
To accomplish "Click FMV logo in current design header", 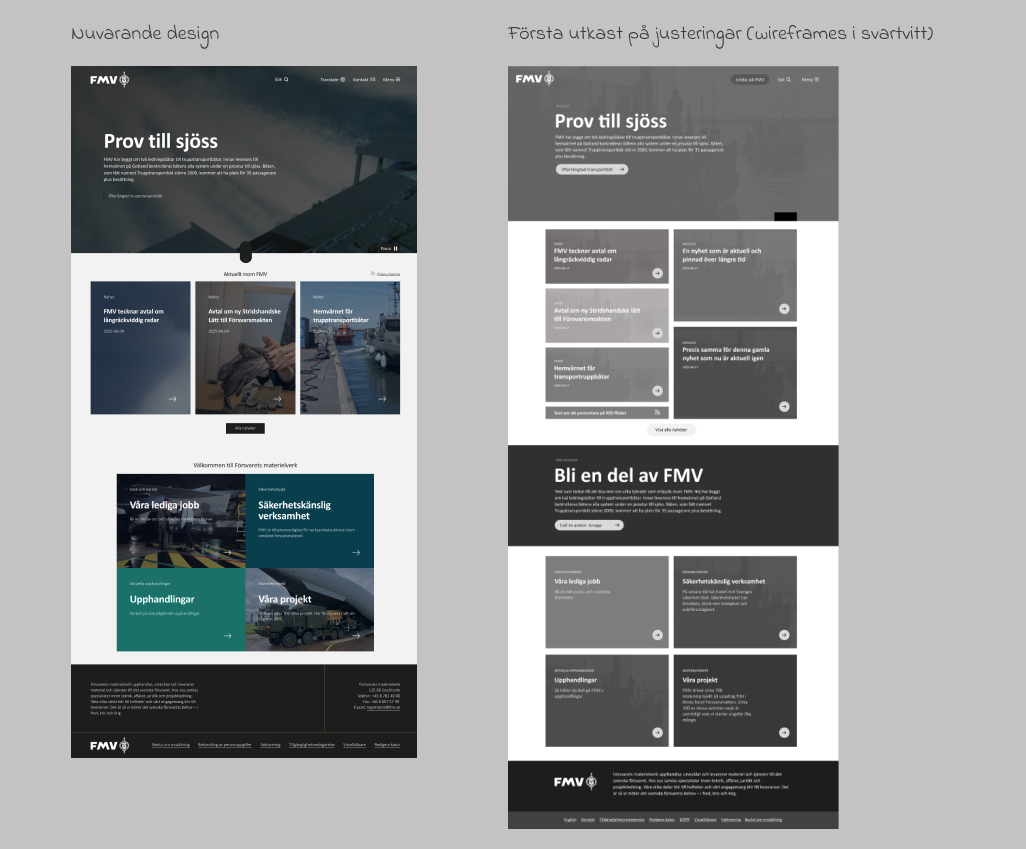I will [x=109, y=80].
